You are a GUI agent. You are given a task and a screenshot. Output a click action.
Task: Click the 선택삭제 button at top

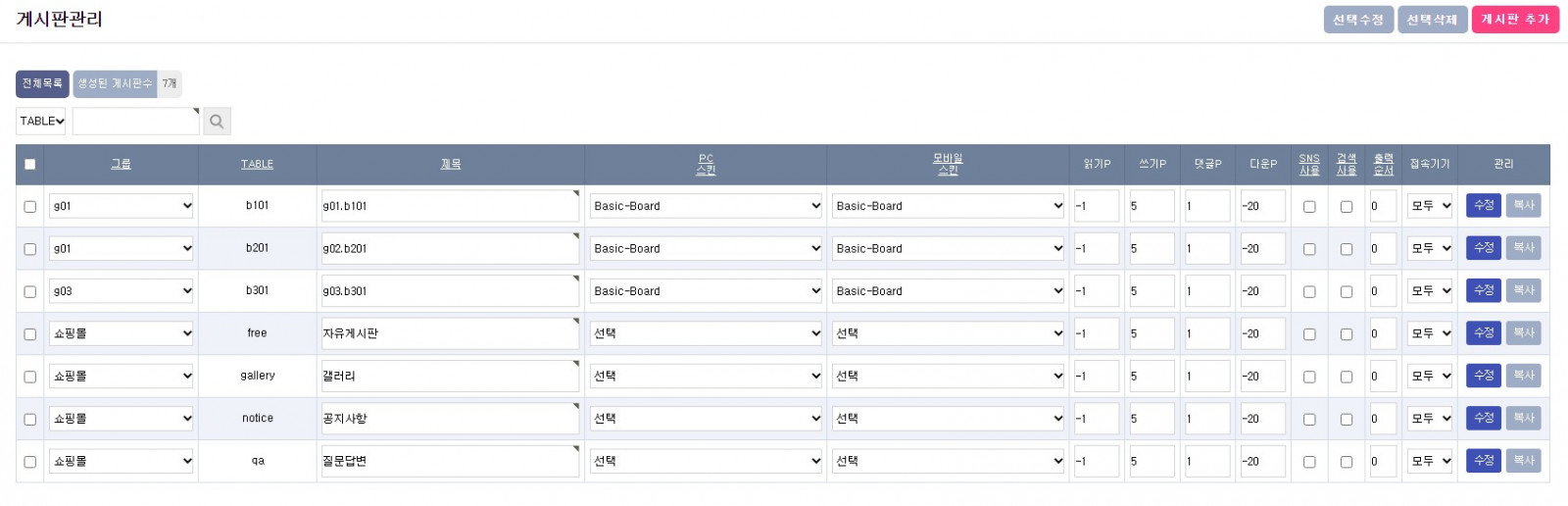tap(1432, 20)
